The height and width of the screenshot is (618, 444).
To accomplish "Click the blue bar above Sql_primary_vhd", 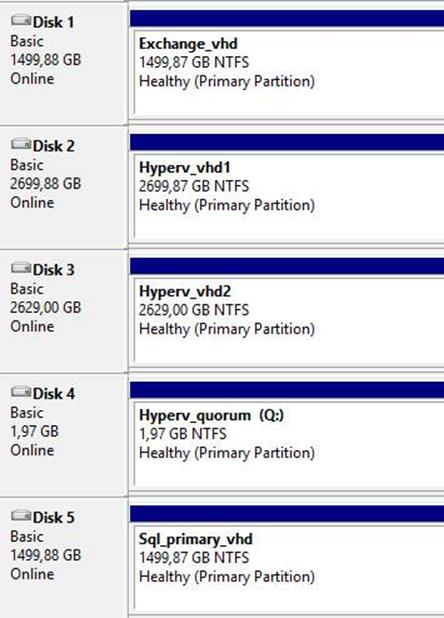I will (287, 514).
